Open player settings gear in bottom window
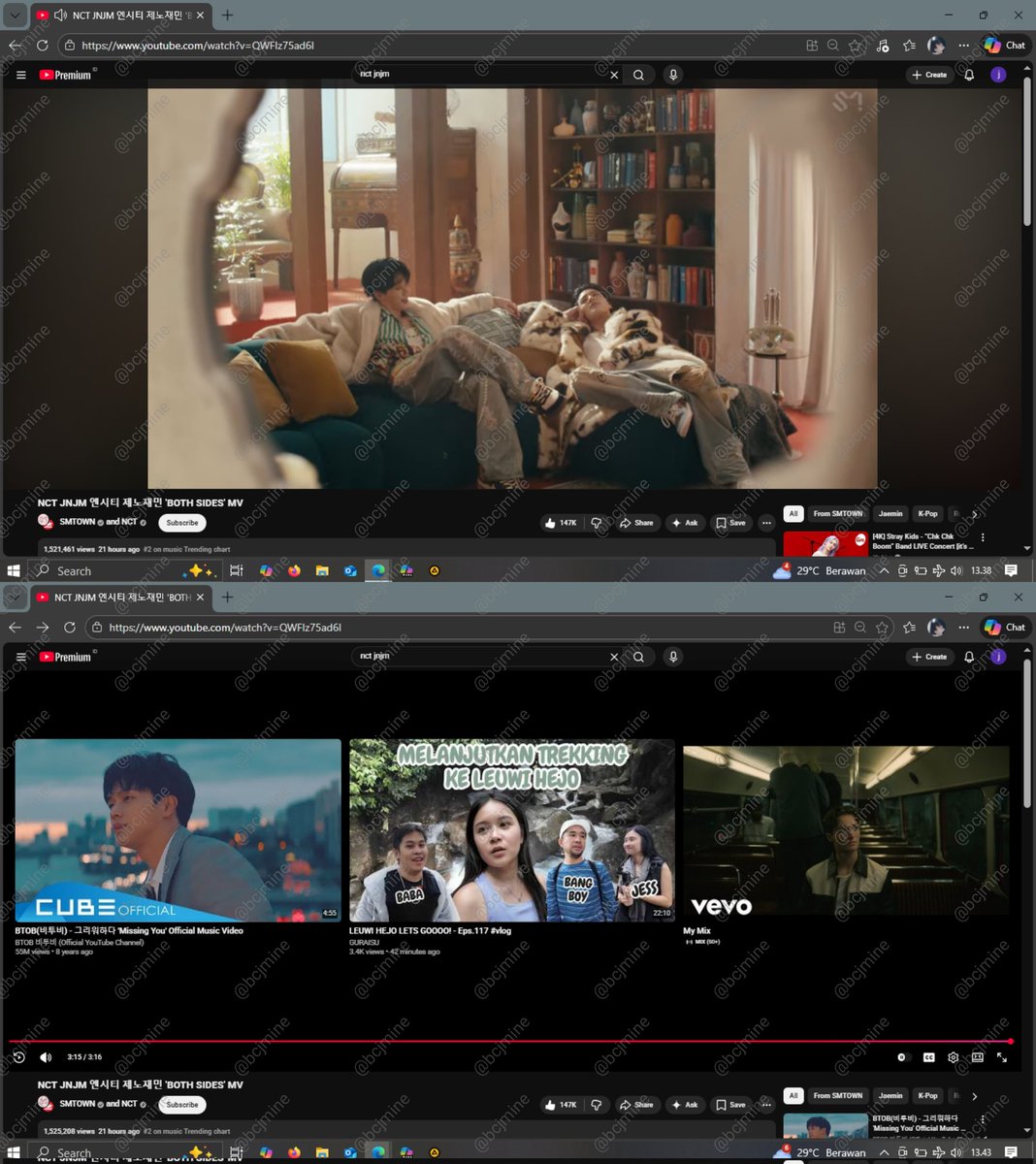1036x1164 pixels. point(953,1057)
